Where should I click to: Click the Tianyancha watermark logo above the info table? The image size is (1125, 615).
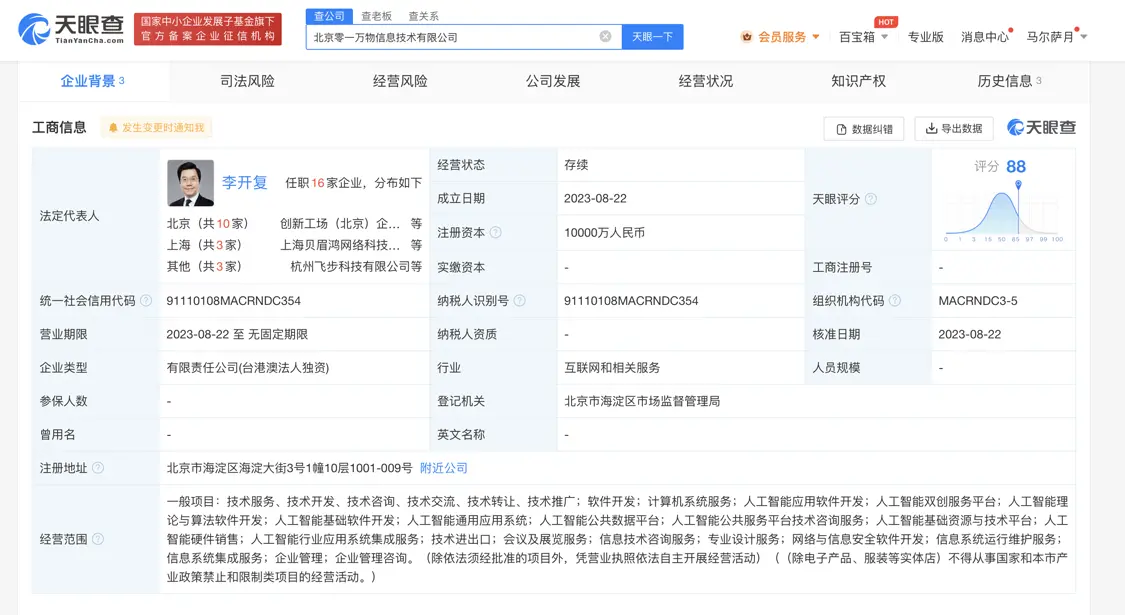tap(1040, 128)
